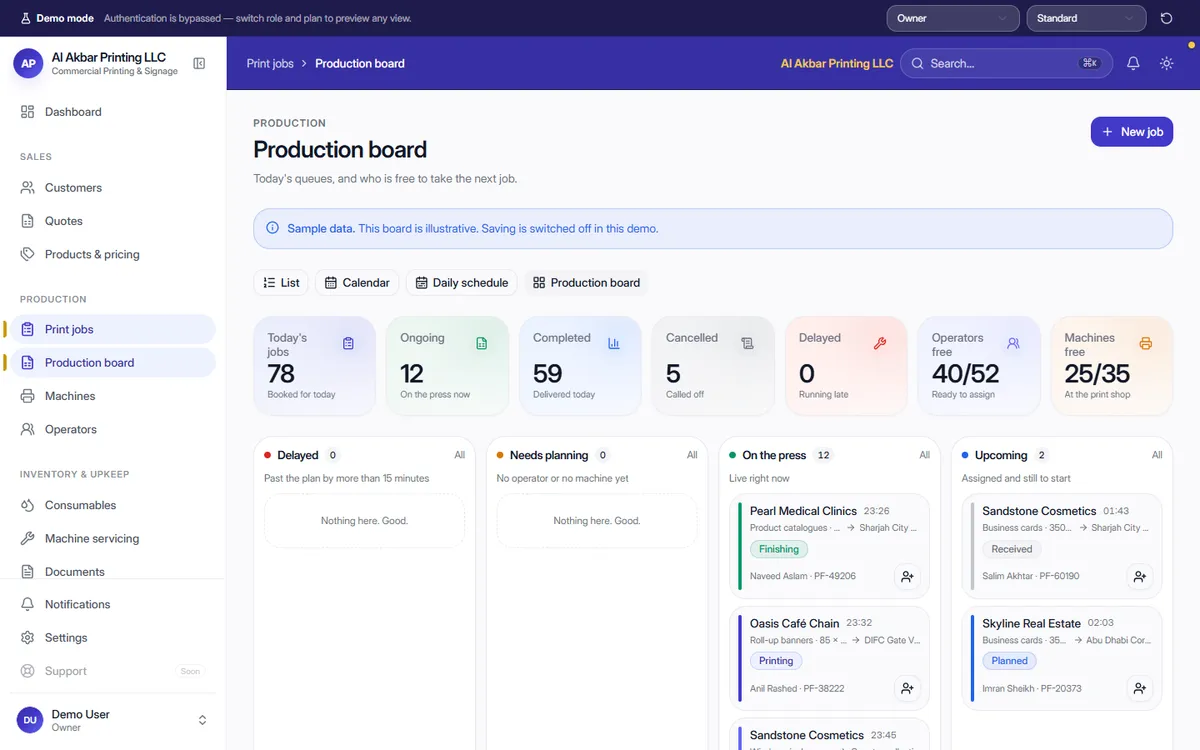Open Notifications in sidebar
Screen dimensions: 1200x750
tap(112, 604)
